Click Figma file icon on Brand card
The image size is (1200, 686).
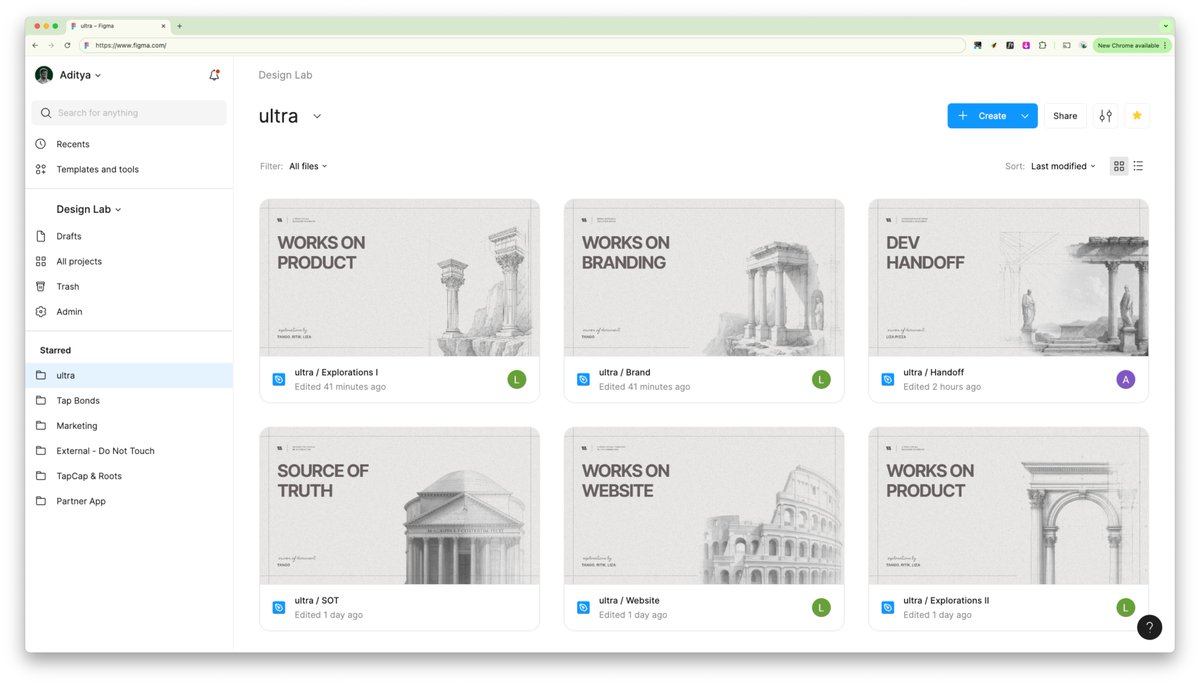click(583, 379)
